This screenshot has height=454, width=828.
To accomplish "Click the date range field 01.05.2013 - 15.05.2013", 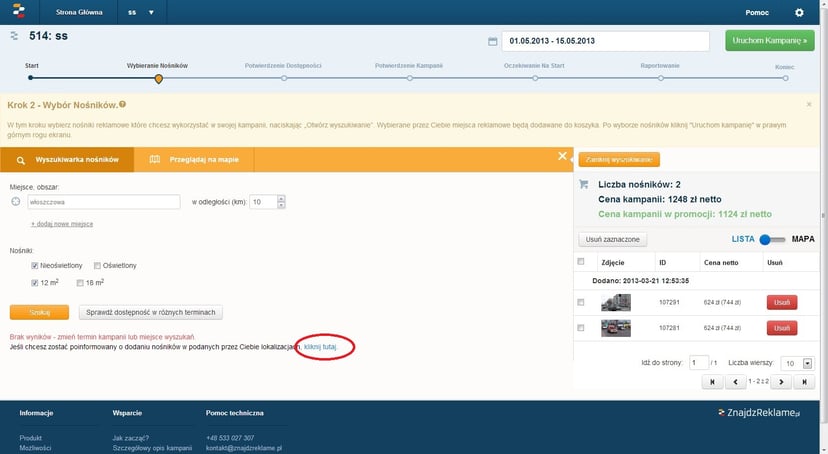I will (606, 41).
